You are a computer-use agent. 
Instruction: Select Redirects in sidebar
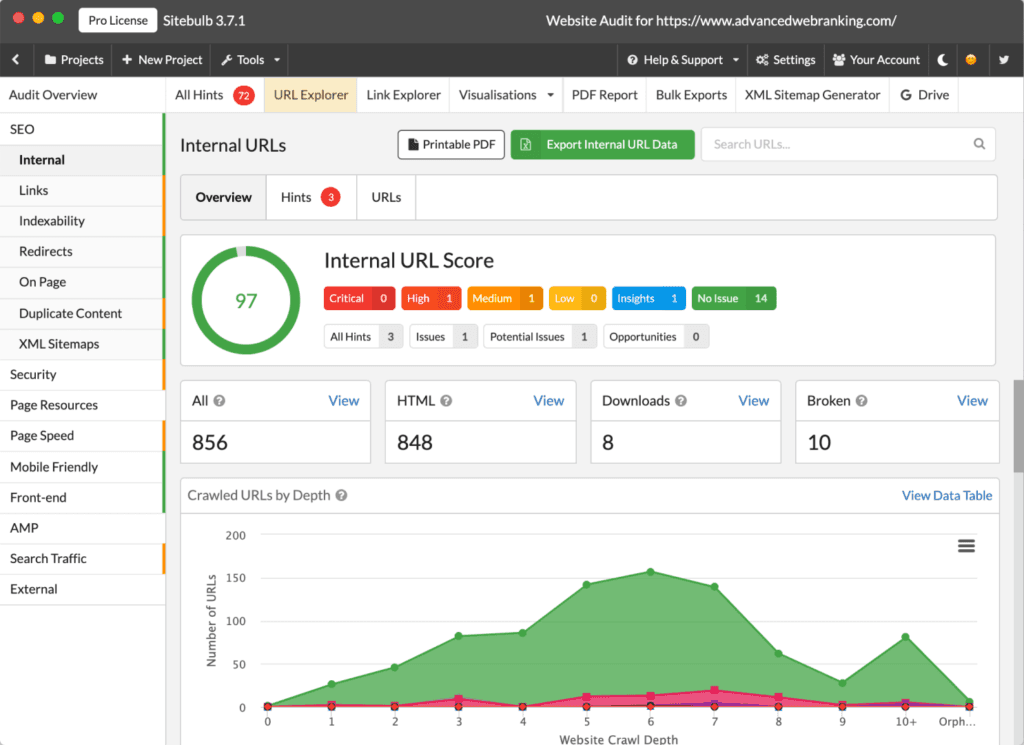tap(82, 252)
